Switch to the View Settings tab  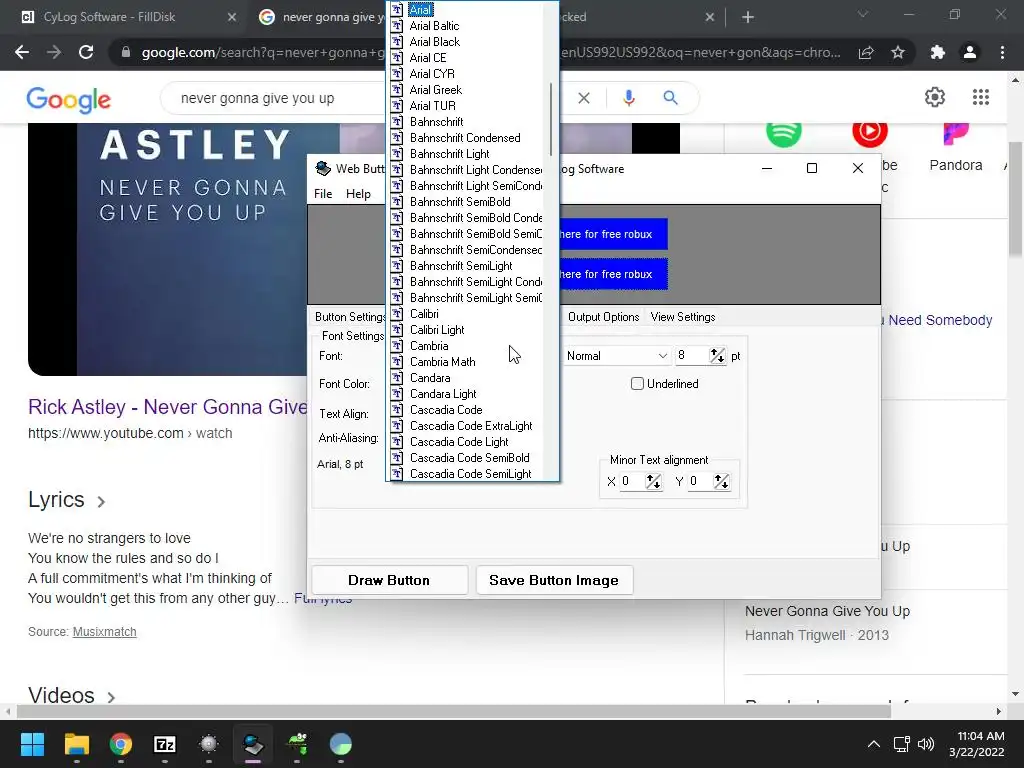(x=682, y=317)
